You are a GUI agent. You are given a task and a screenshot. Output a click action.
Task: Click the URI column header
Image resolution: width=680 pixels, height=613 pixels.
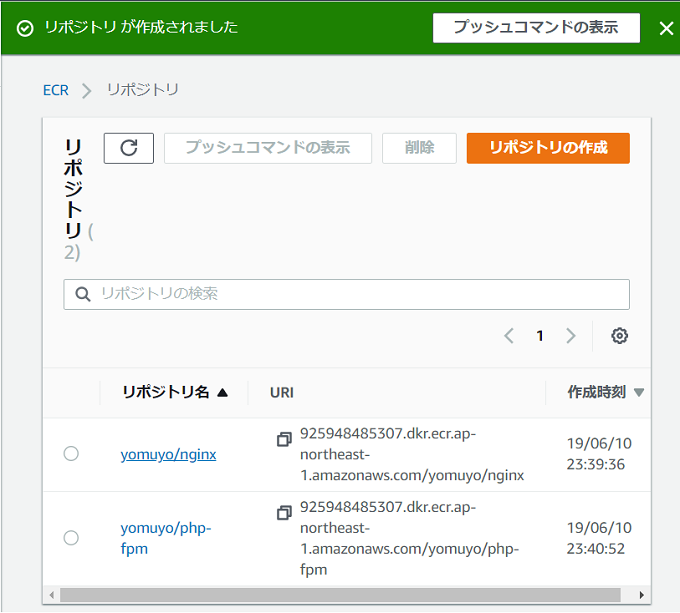coord(281,393)
